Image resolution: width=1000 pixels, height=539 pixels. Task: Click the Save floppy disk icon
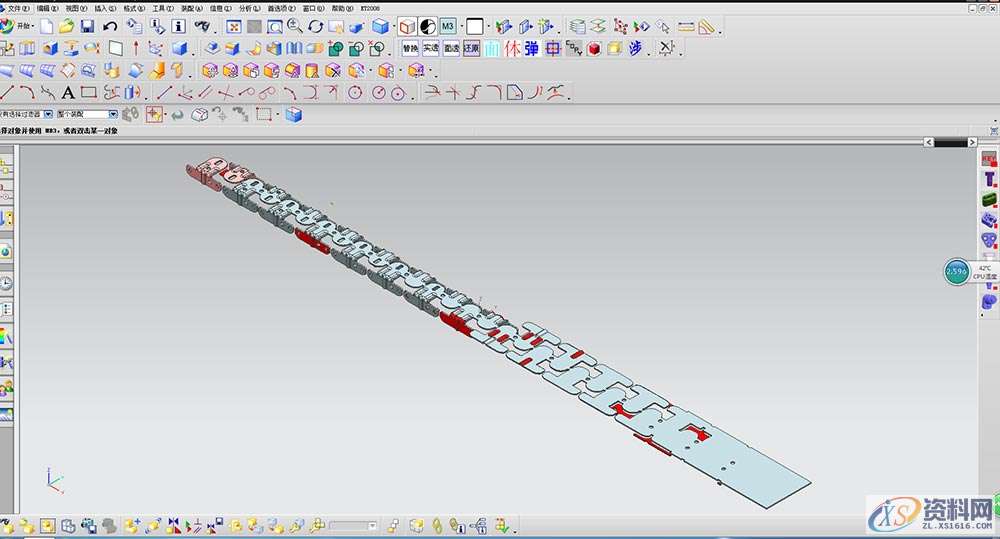87,26
